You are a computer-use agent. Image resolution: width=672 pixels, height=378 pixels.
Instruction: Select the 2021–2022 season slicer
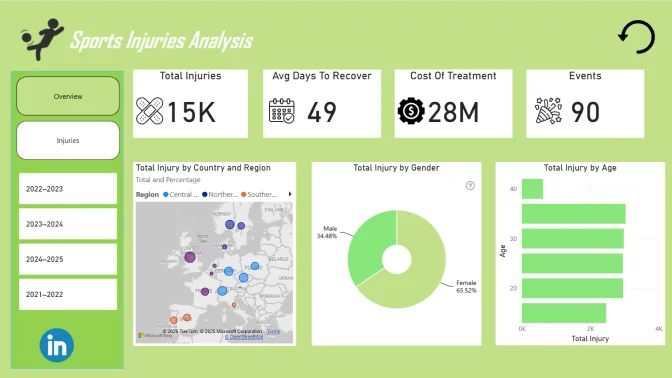(x=68, y=294)
